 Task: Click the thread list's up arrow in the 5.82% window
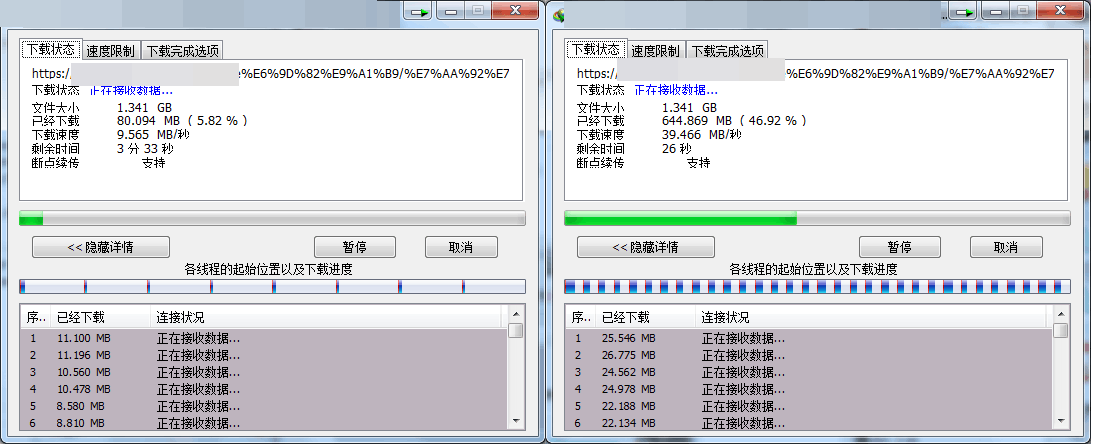516,314
